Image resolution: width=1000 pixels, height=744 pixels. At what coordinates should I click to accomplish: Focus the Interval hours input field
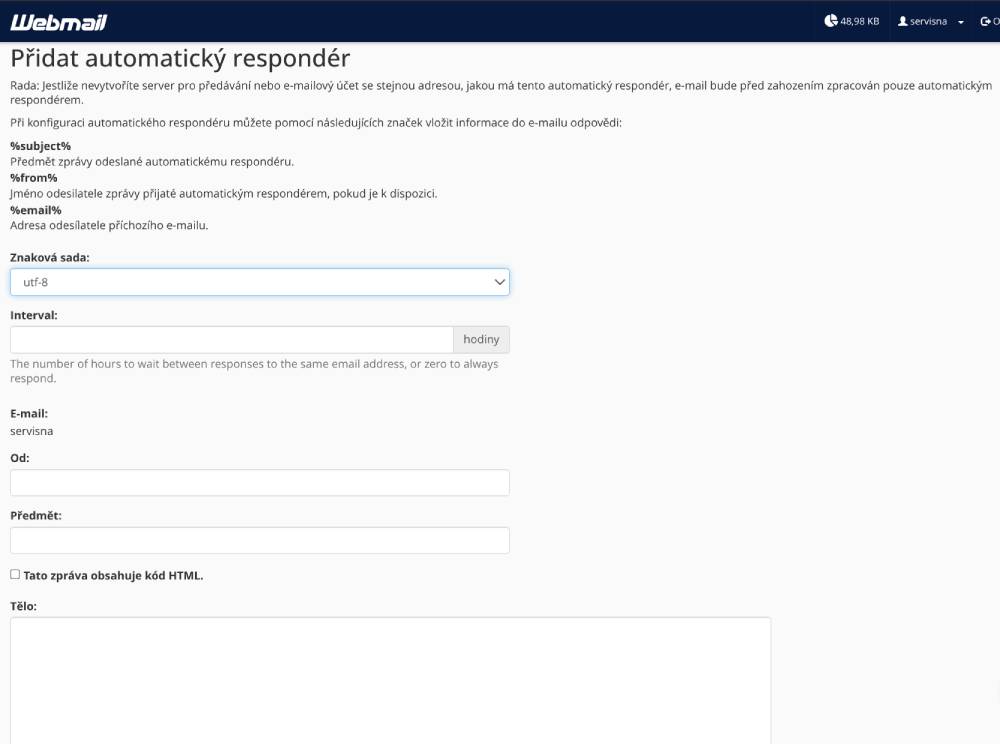(231, 340)
